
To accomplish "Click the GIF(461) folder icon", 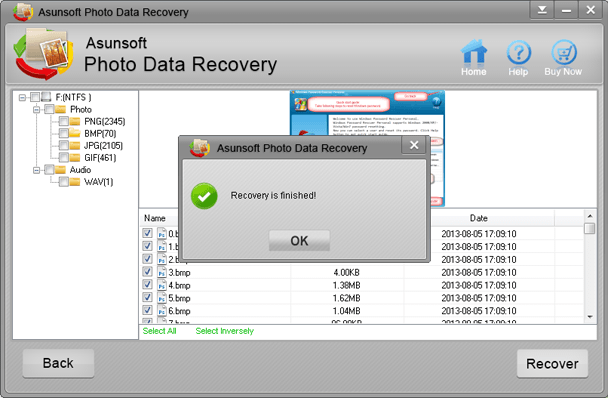I will tap(75, 157).
